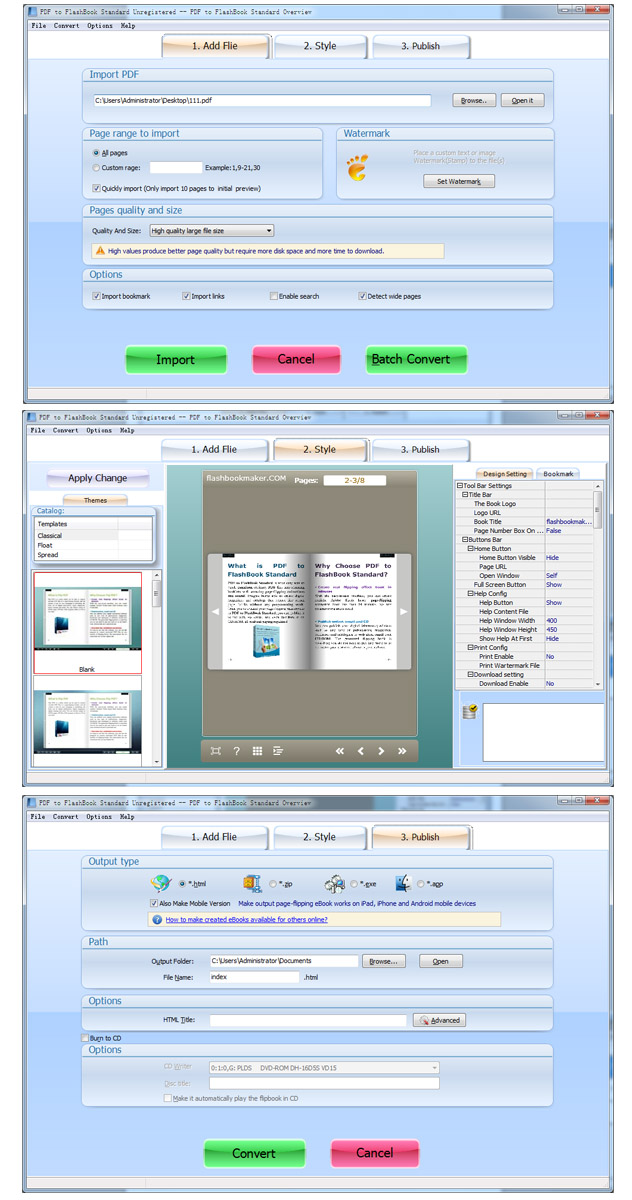Open the table of contents icon on flipbook toolbar
This screenshot has width=632, height=1200.
coord(278,750)
